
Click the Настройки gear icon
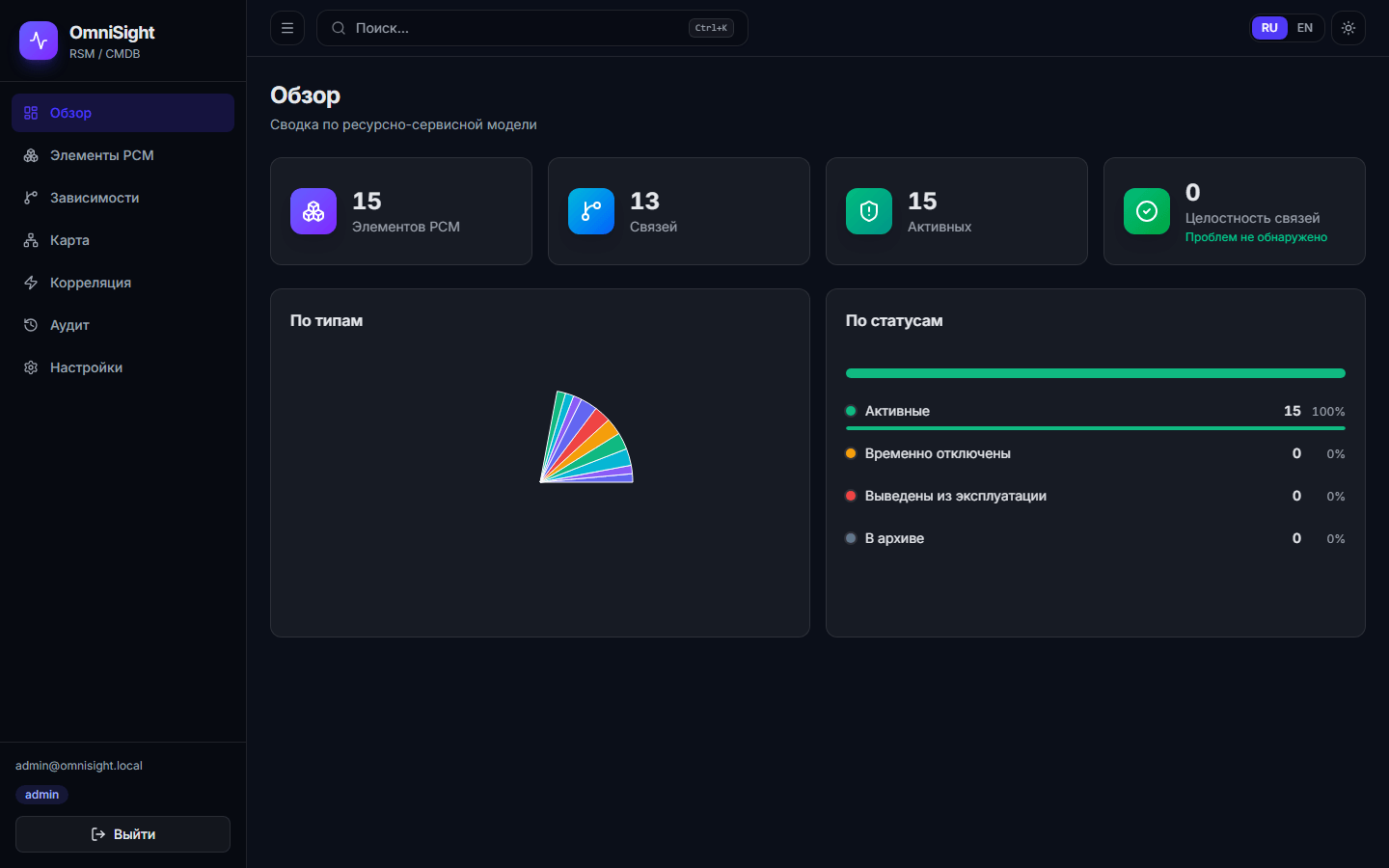pyautogui.click(x=31, y=367)
